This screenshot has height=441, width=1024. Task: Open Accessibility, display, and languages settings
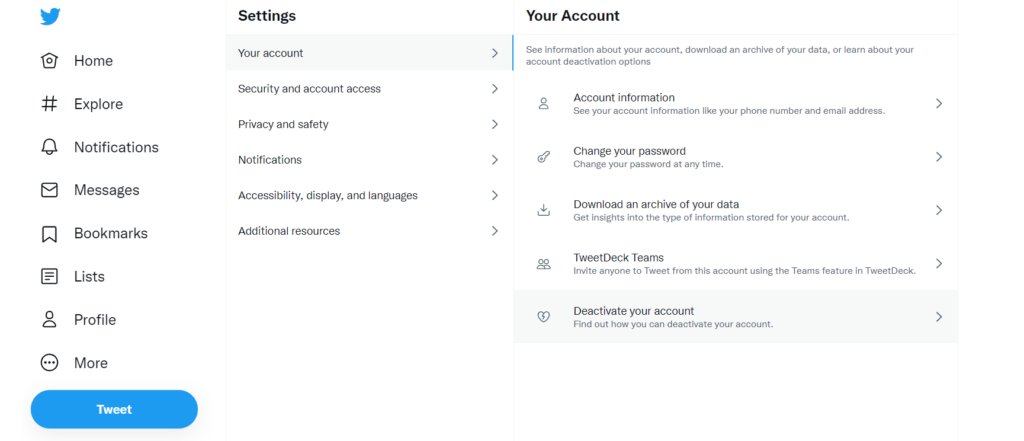pyautogui.click(x=369, y=195)
